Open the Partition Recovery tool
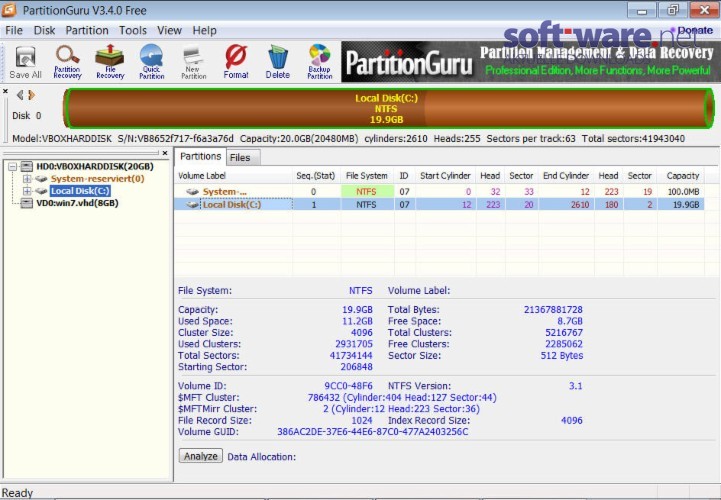Viewport: 721px width, 500px height. [x=67, y=62]
